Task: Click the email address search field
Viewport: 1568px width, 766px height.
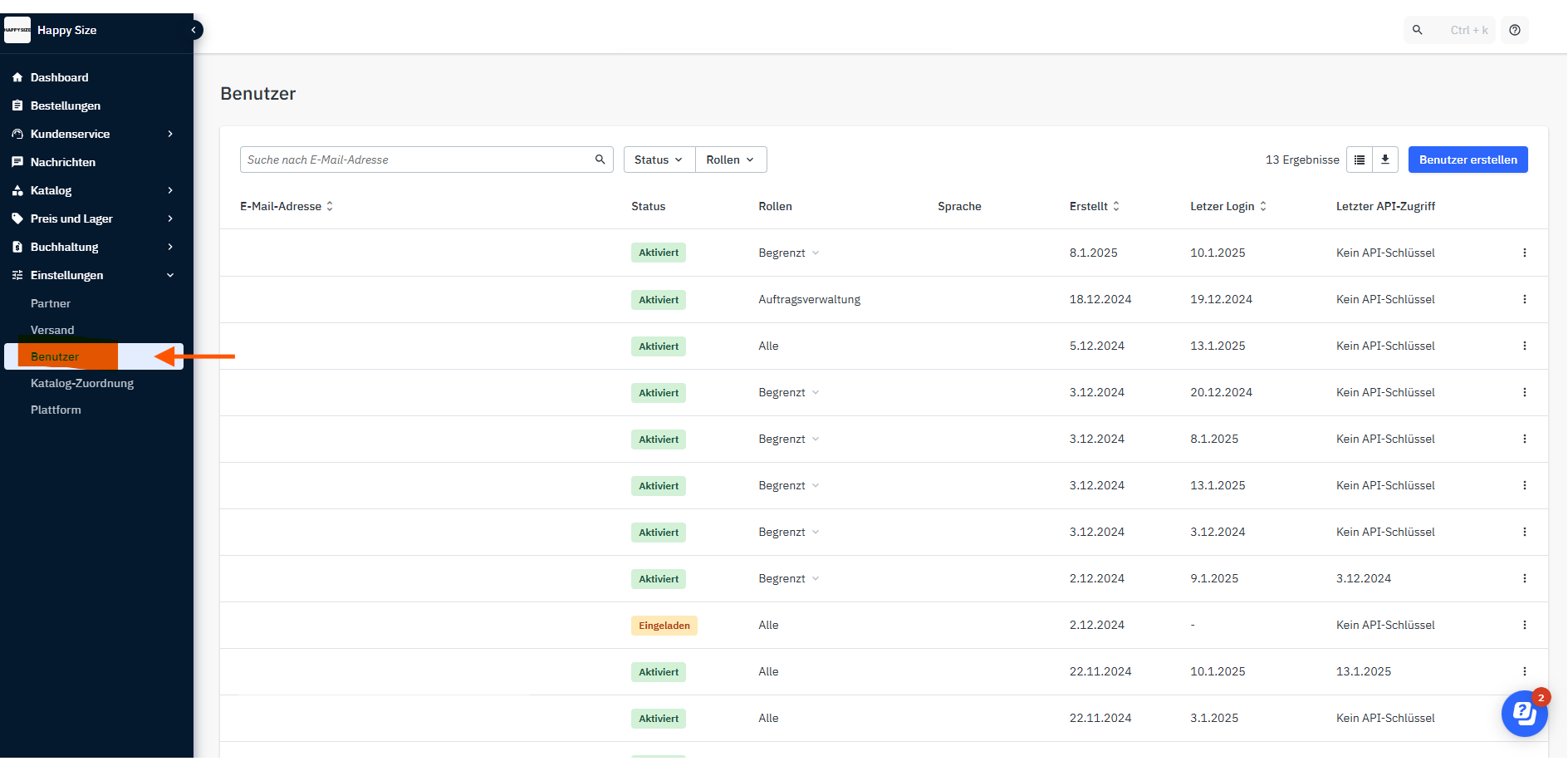Action: point(415,160)
